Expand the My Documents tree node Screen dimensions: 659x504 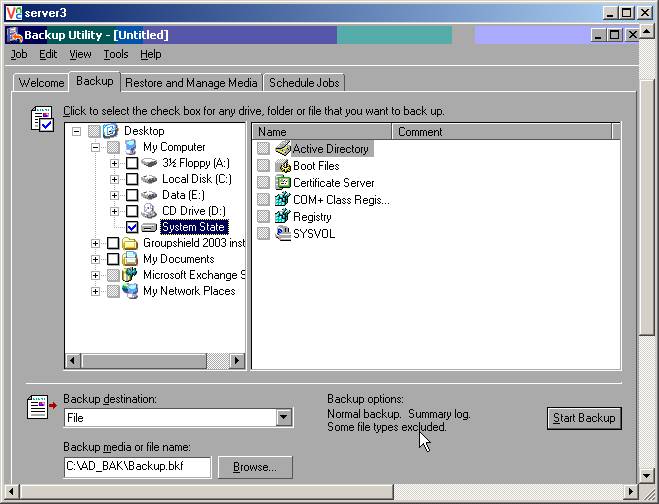pos(96,259)
